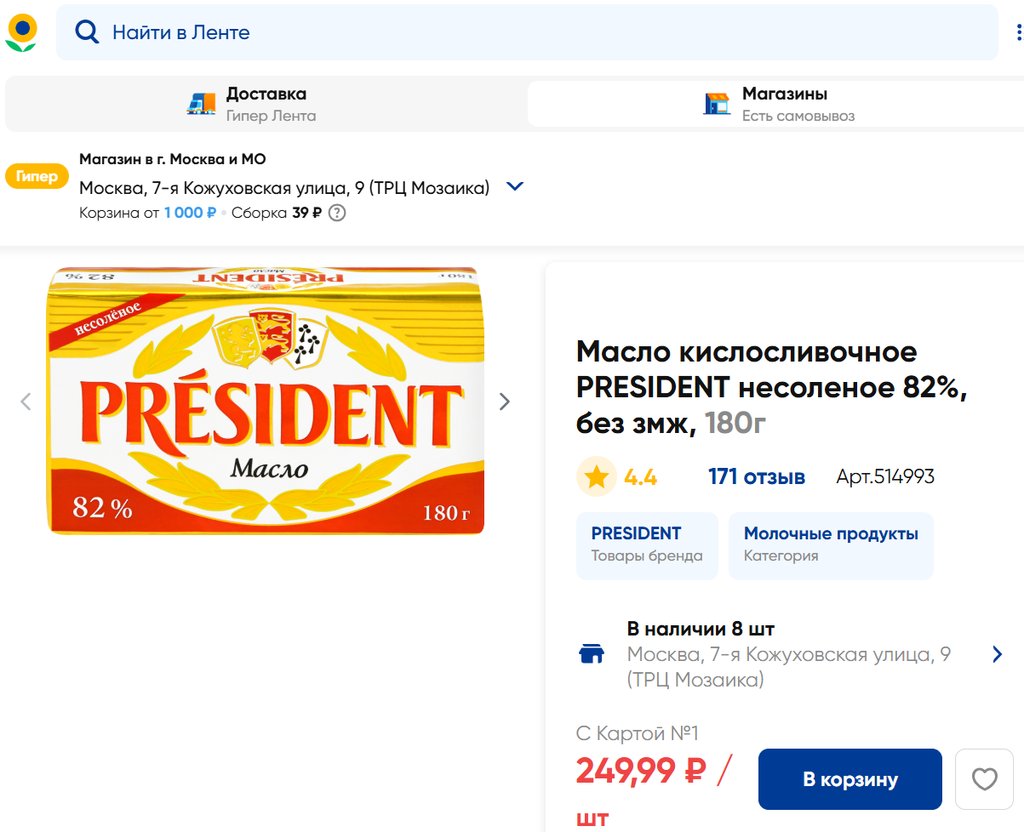Expand store availability details arrow

click(996, 654)
